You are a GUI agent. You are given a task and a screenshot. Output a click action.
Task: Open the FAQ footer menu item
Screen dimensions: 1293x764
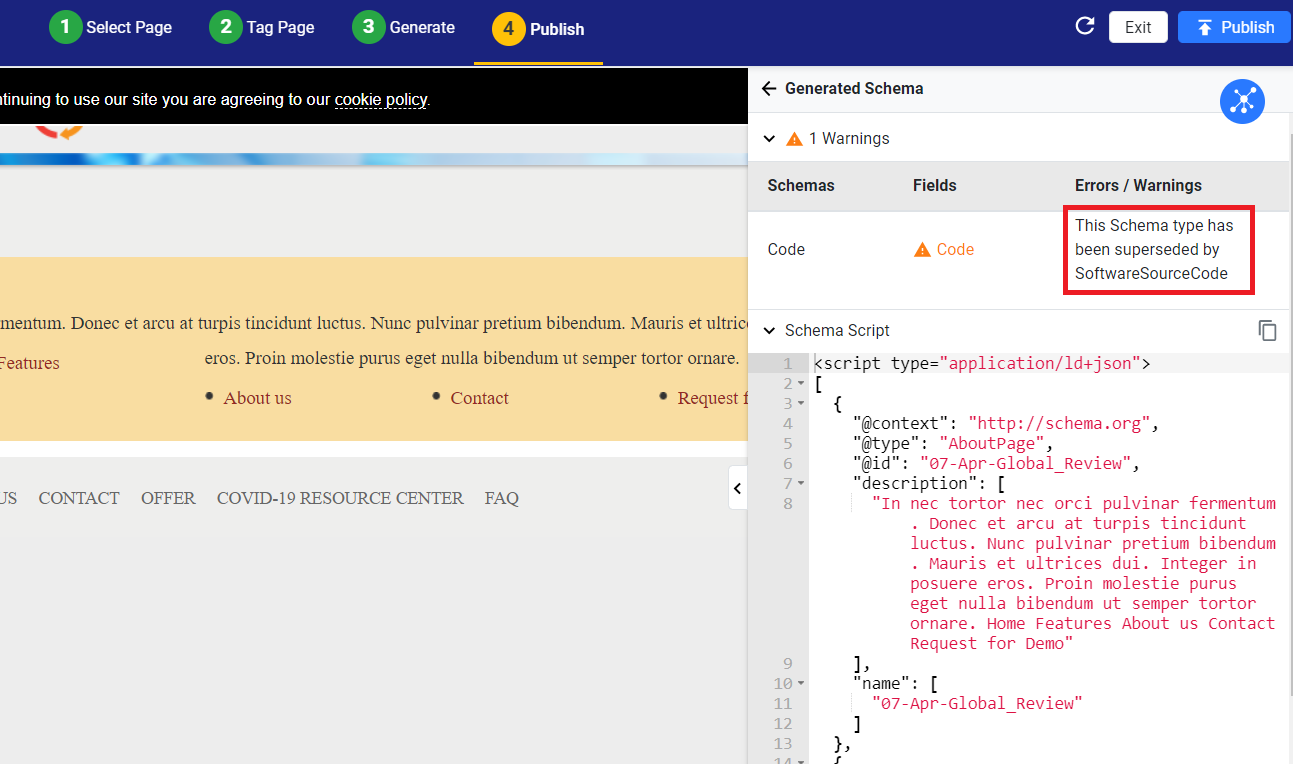pos(502,498)
